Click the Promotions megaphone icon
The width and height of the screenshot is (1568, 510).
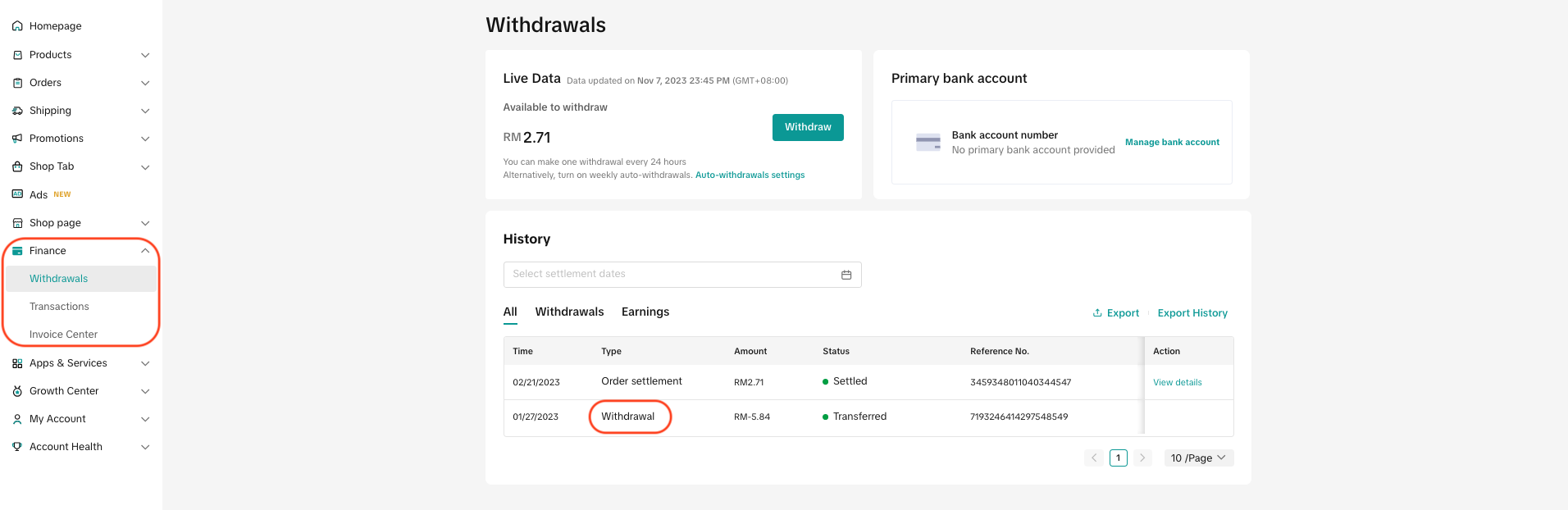pyautogui.click(x=17, y=139)
